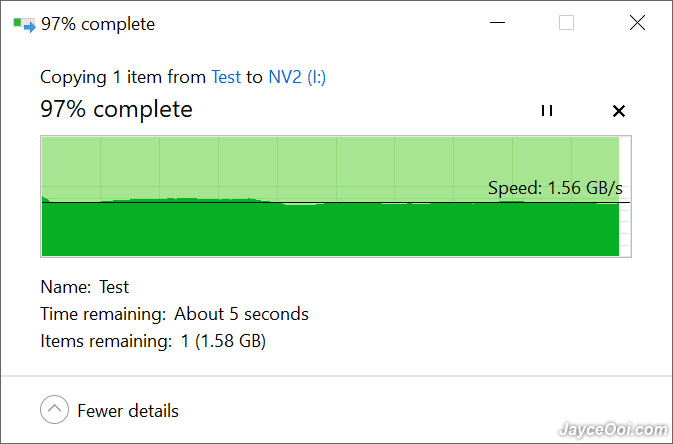Image resolution: width=673 pixels, height=444 pixels.
Task: Click the 97% complete window title
Action: coord(98,24)
